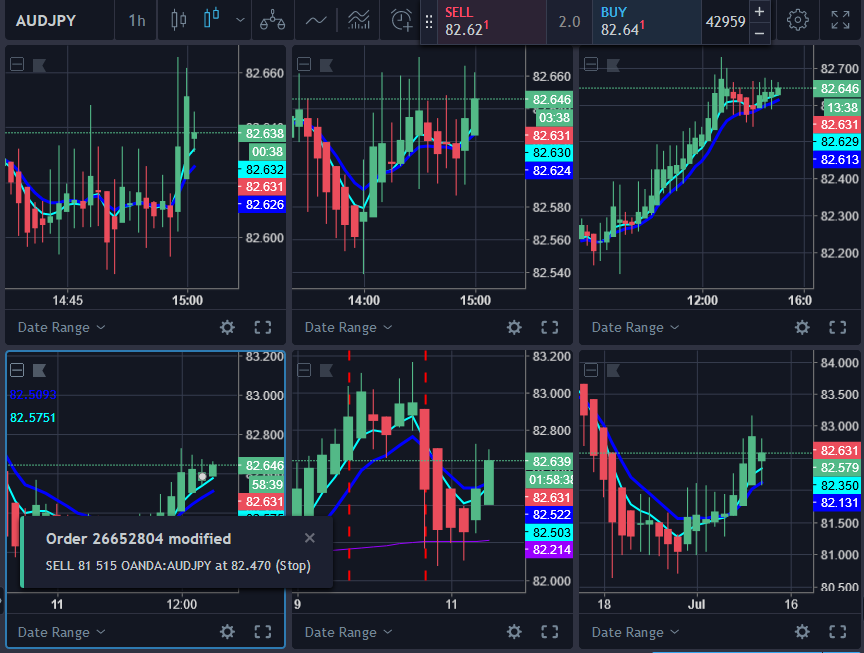The image size is (864, 653).
Task: Open Date Range dropdown in top-right chart
Action: tap(634, 327)
